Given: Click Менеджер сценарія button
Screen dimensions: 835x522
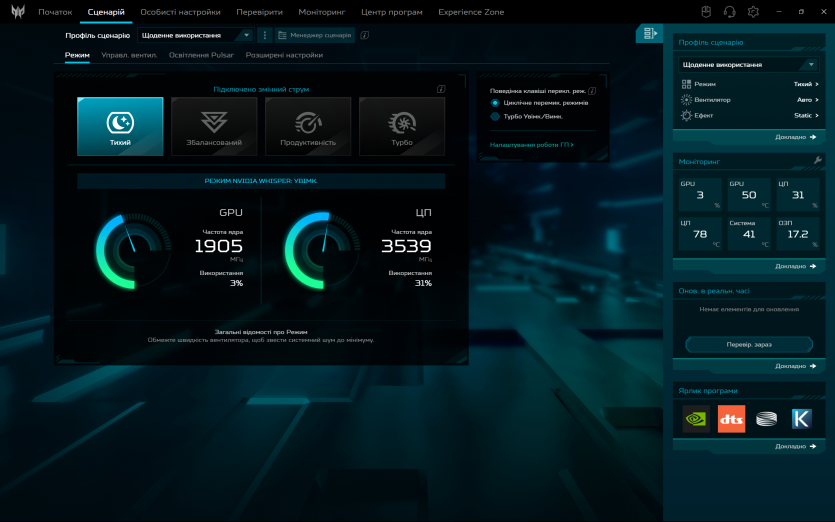Looking at the screenshot, I should (315, 35).
